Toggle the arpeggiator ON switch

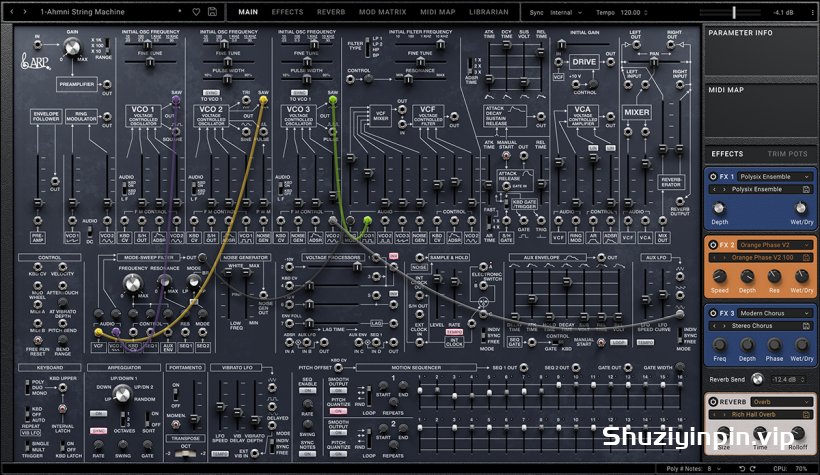tap(98, 414)
